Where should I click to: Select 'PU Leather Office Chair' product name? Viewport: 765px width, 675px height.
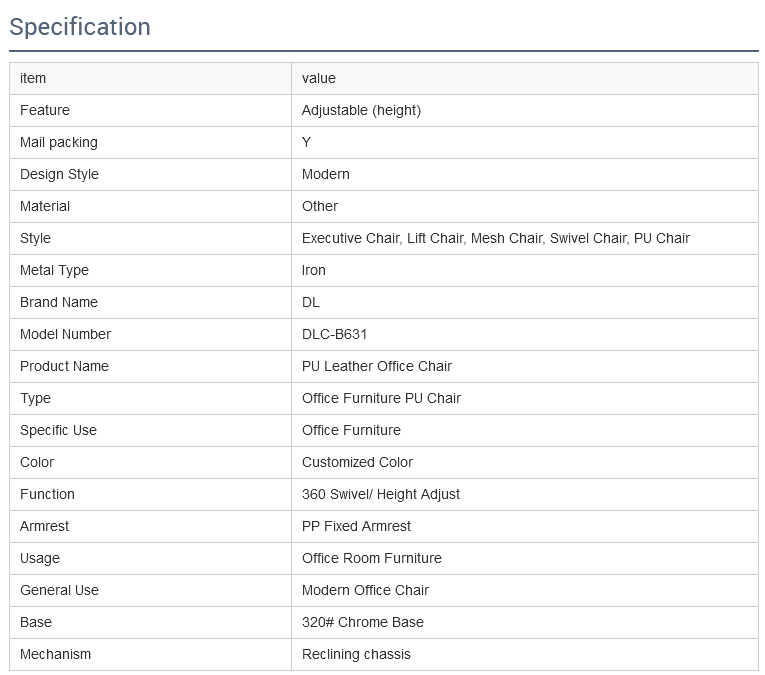[377, 366]
